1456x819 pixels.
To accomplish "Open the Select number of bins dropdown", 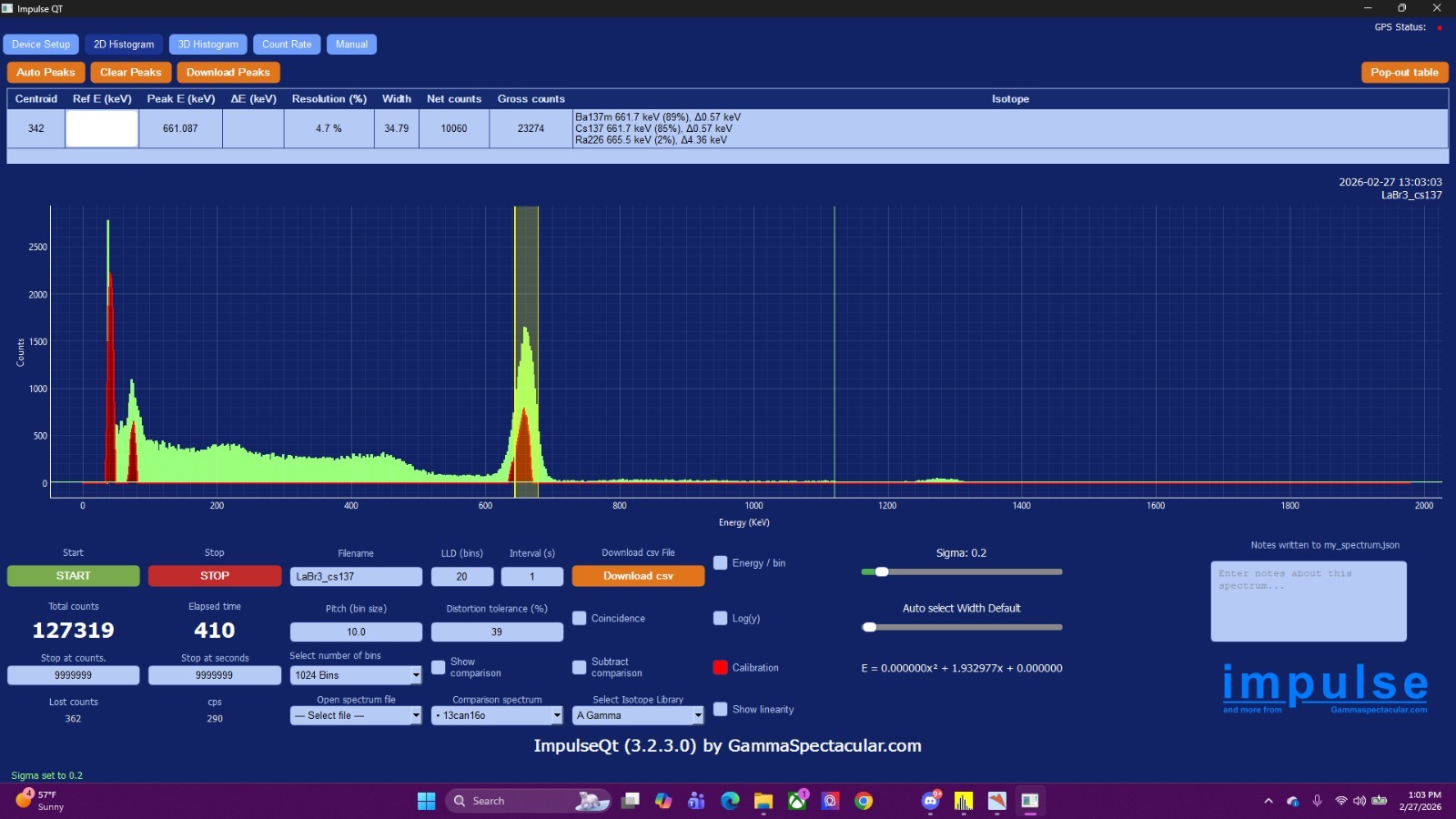I will tap(356, 675).
